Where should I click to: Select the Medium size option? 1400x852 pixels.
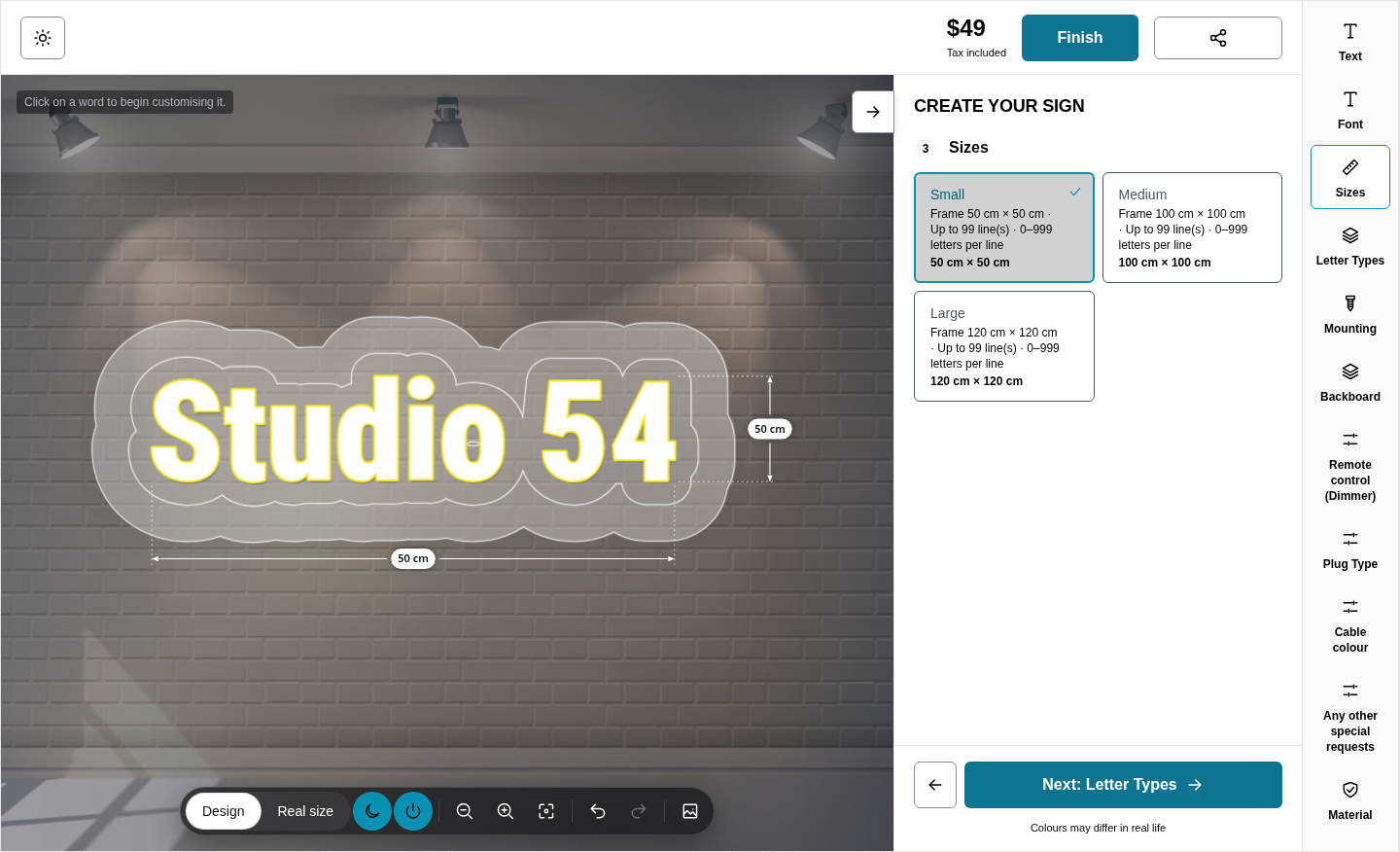coord(1192,228)
